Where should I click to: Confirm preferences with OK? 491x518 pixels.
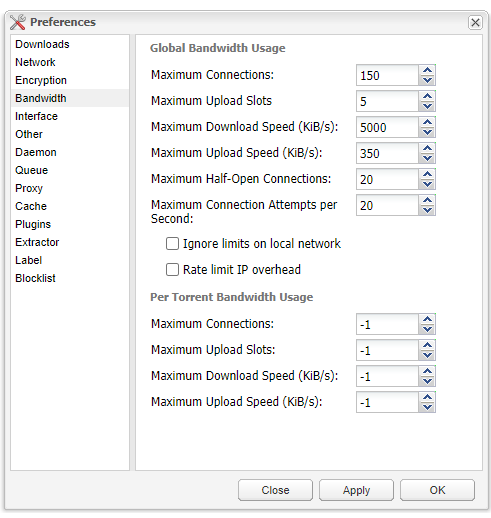pos(437,490)
